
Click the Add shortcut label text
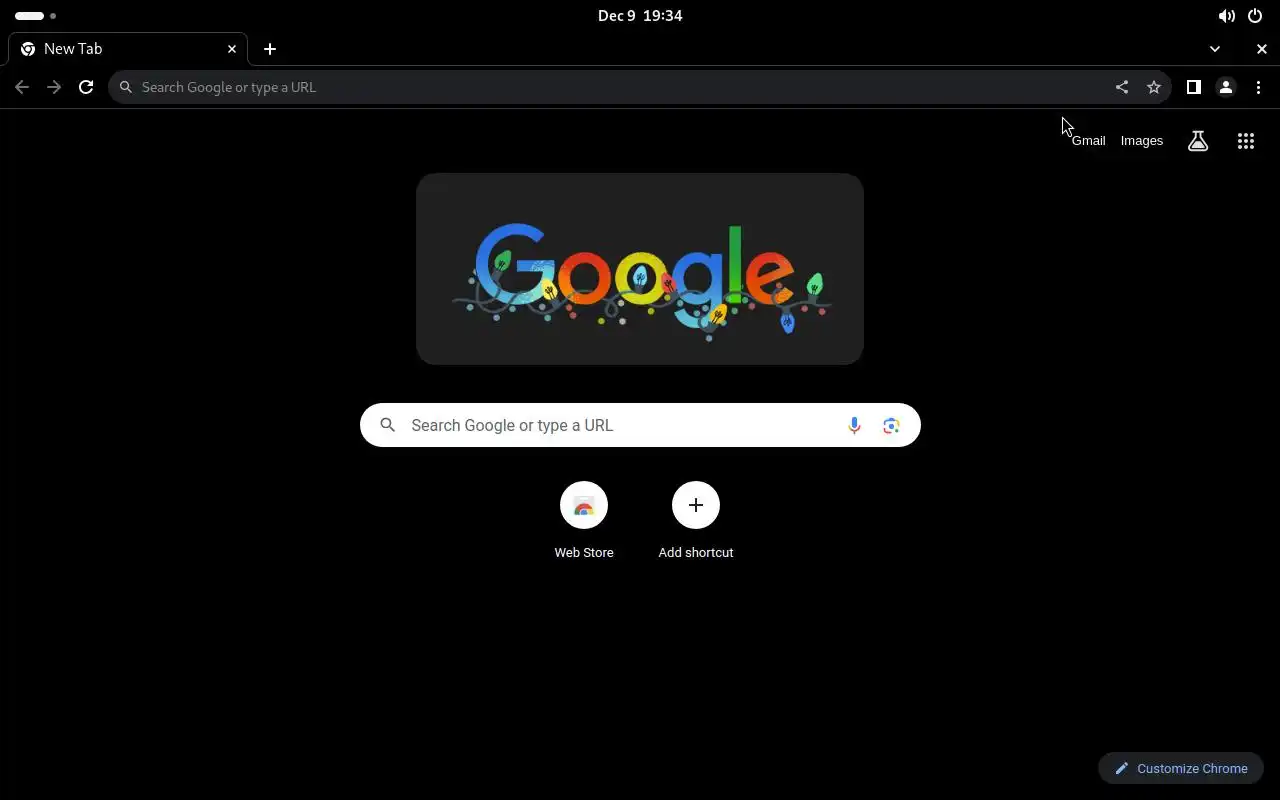pos(696,552)
